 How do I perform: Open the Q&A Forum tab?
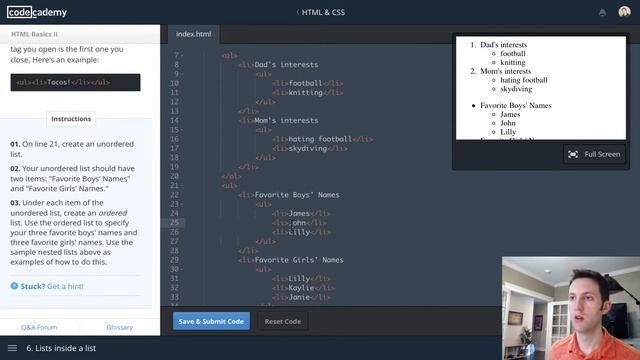(x=39, y=327)
